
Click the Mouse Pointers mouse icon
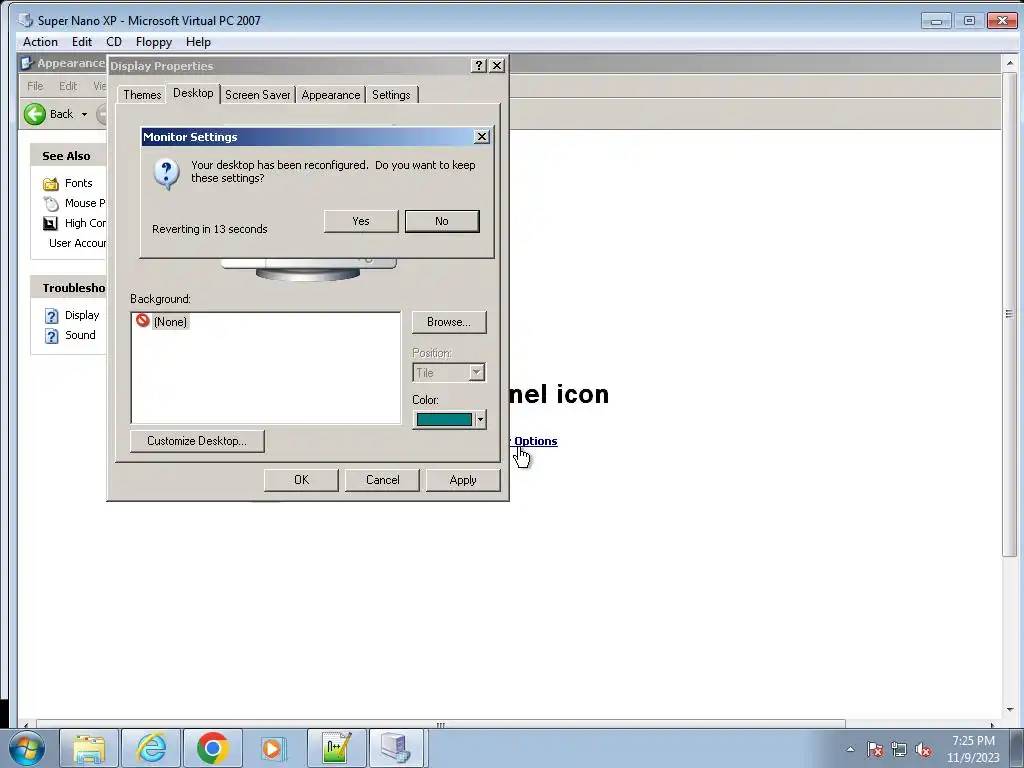[x=51, y=204]
